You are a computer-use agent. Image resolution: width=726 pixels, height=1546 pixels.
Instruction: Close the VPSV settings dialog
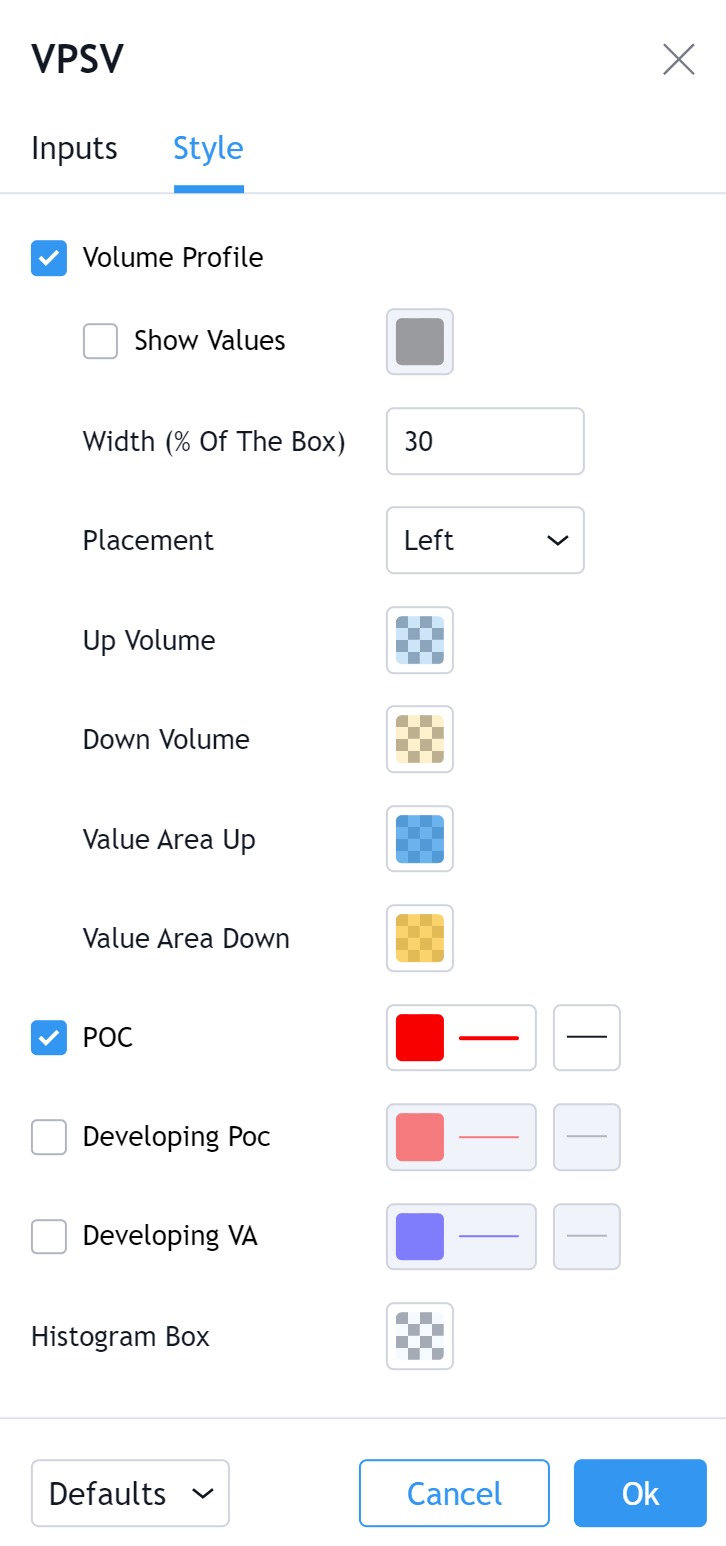click(x=679, y=60)
